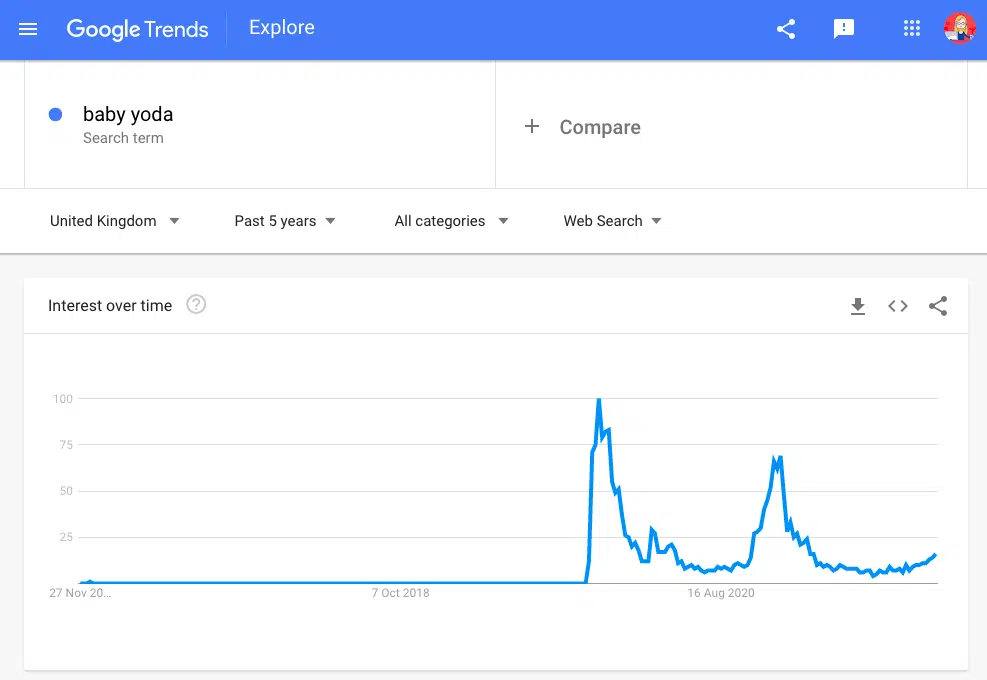Expand the All categories dropdown

451,221
